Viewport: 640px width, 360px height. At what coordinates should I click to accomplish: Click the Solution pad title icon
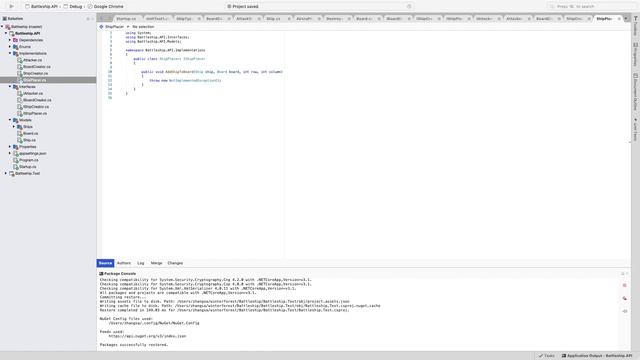pos(4,19)
